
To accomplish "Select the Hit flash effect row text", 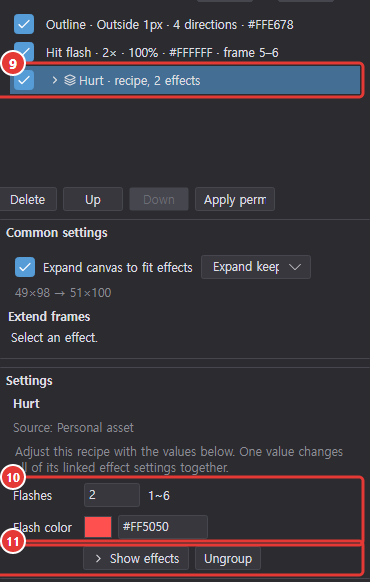I will [162, 53].
